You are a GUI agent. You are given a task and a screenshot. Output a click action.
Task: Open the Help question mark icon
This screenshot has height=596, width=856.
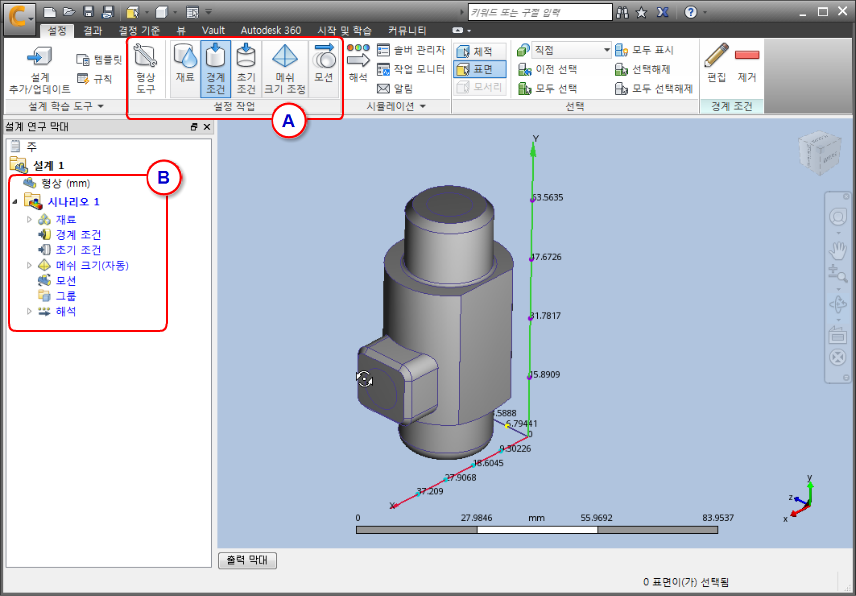coord(691,12)
